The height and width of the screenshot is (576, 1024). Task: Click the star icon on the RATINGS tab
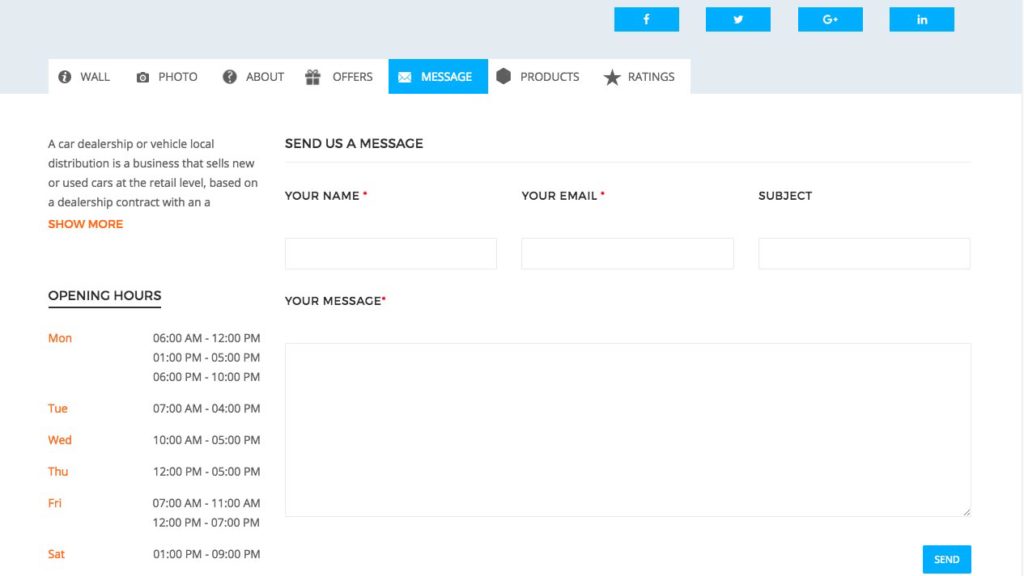pyautogui.click(x=610, y=76)
